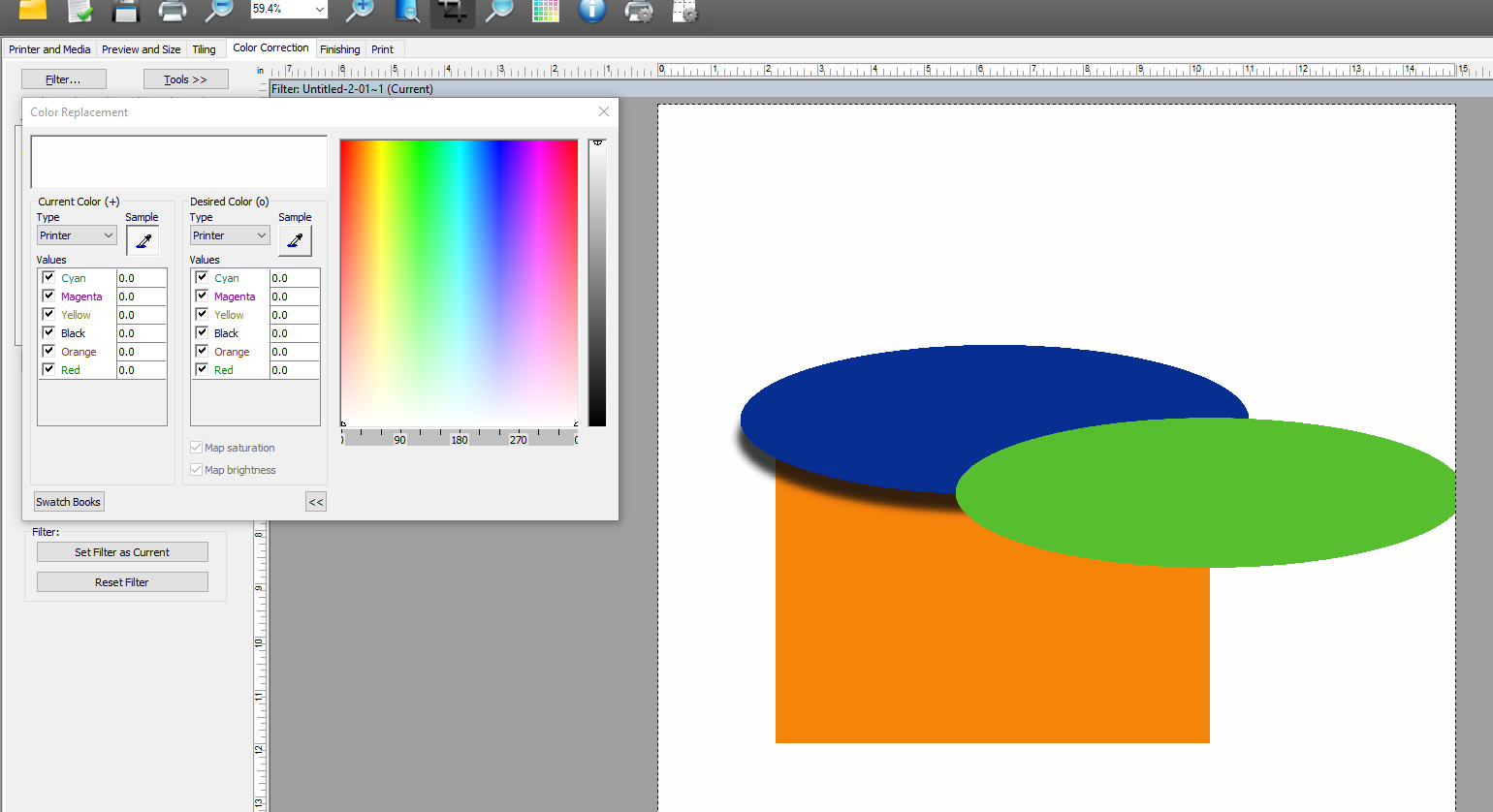Expand the Tools >> button
The width and height of the screenshot is (1493, 812).
(x=185, y=79)
